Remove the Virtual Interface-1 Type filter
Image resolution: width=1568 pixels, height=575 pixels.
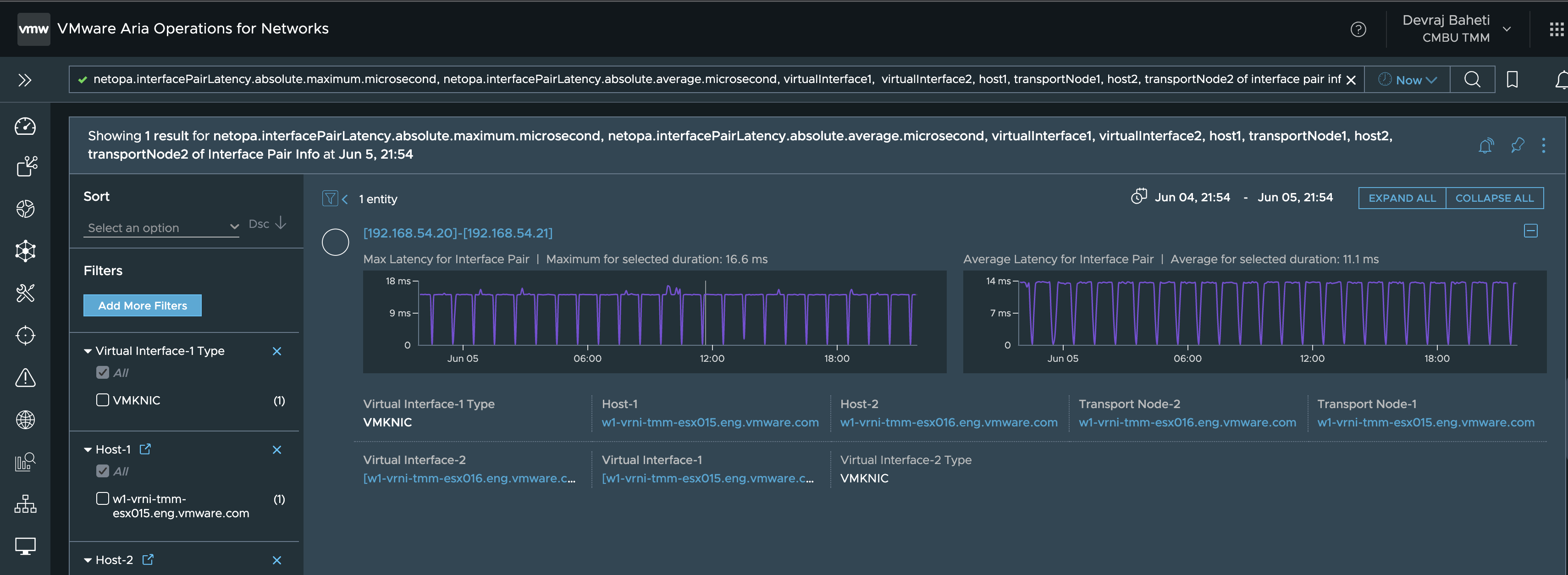click(277, 351)
